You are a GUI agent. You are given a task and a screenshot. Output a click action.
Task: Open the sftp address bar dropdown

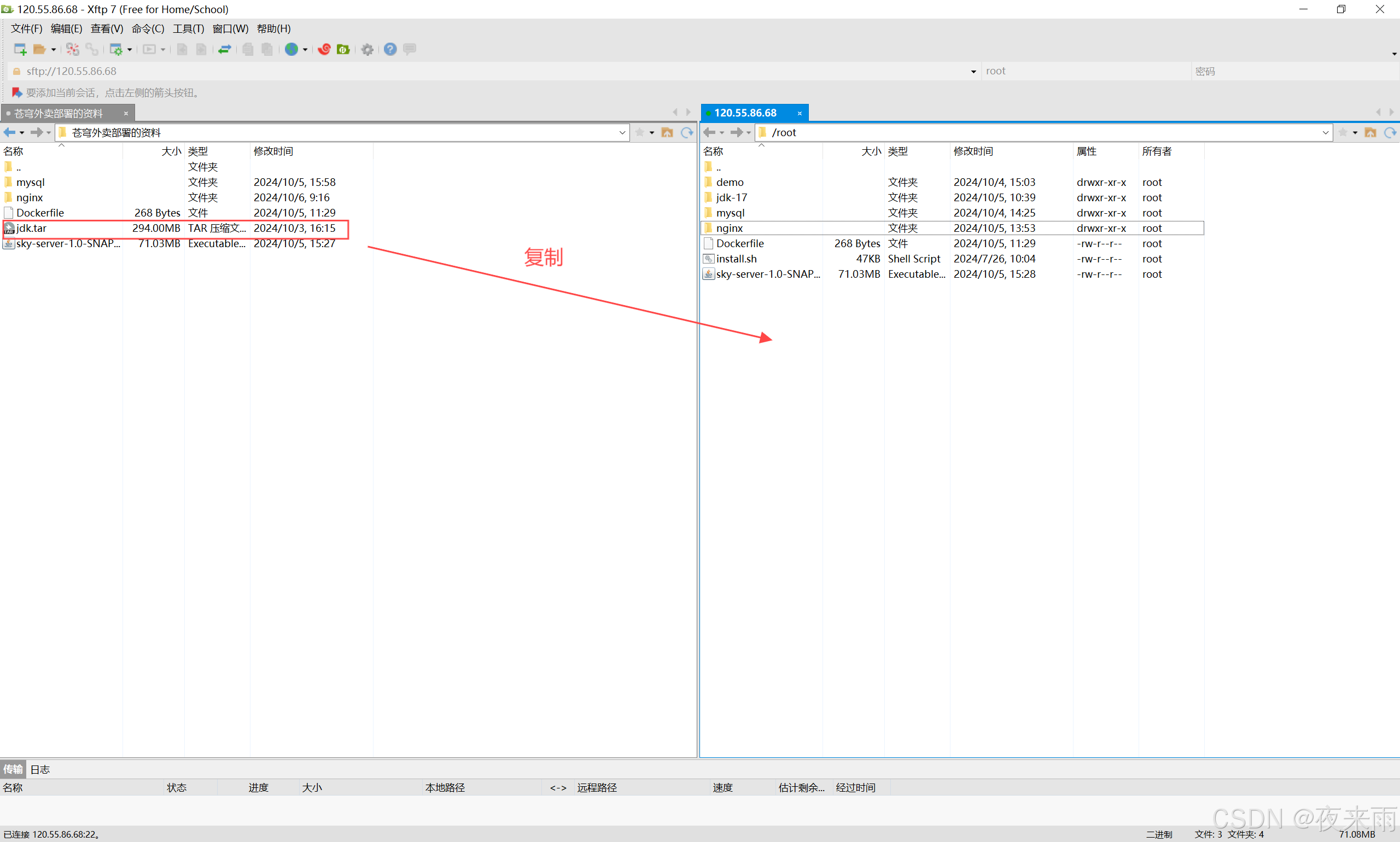point(973,71)
